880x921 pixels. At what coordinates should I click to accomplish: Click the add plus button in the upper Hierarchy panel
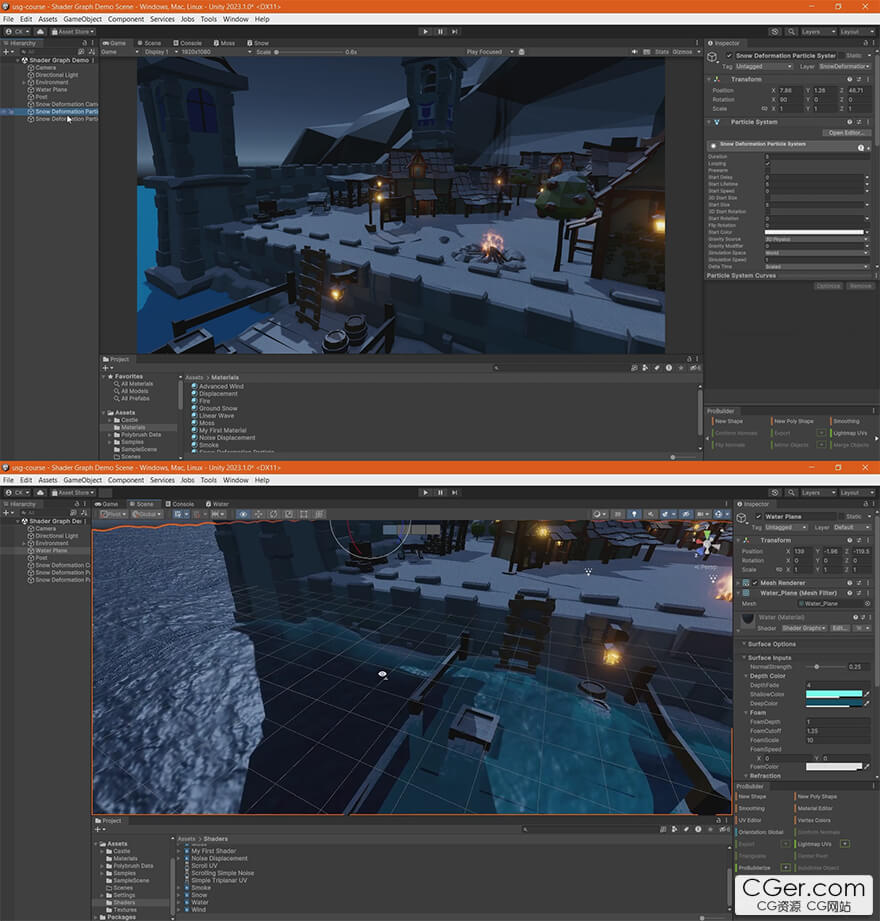pos(6,52)
